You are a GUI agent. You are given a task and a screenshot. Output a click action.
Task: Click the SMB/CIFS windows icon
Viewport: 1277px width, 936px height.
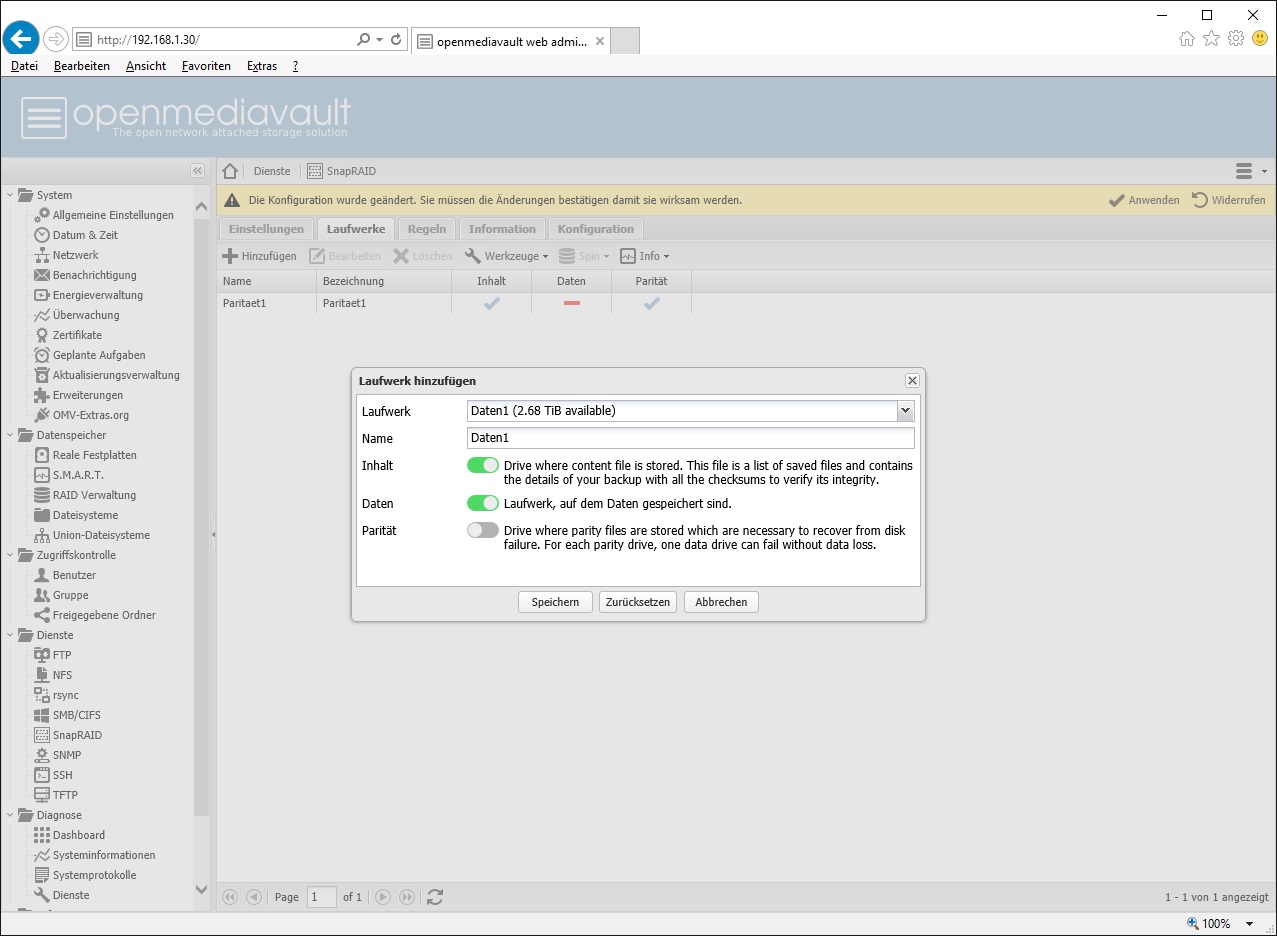(42, 715)
